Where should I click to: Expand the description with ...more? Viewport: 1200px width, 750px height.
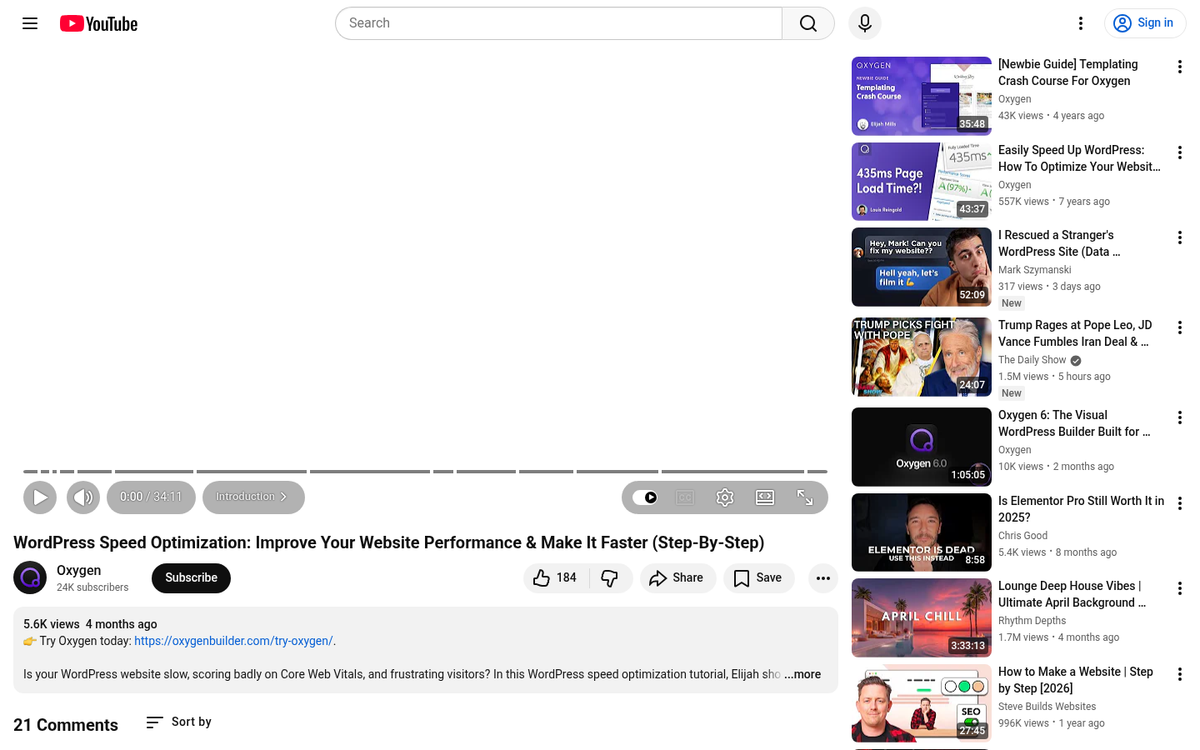coord(802,675)
